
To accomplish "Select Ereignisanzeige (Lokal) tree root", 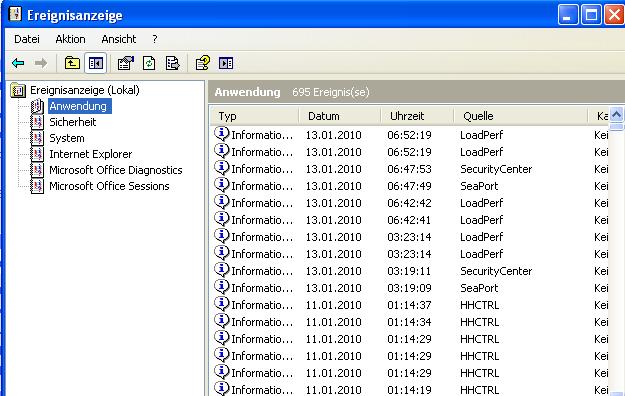I will 85,90.
